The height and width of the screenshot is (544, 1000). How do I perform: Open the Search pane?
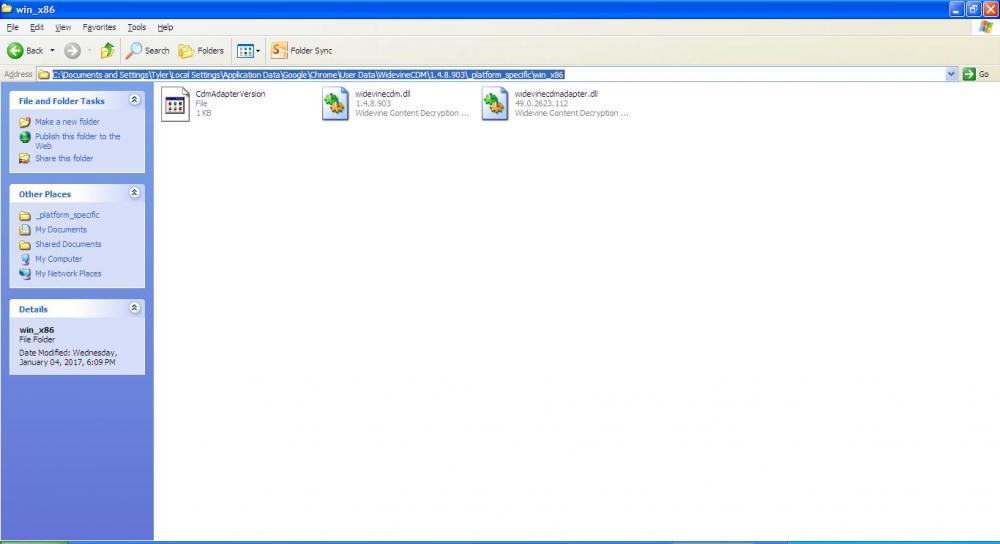pos(147,50)
